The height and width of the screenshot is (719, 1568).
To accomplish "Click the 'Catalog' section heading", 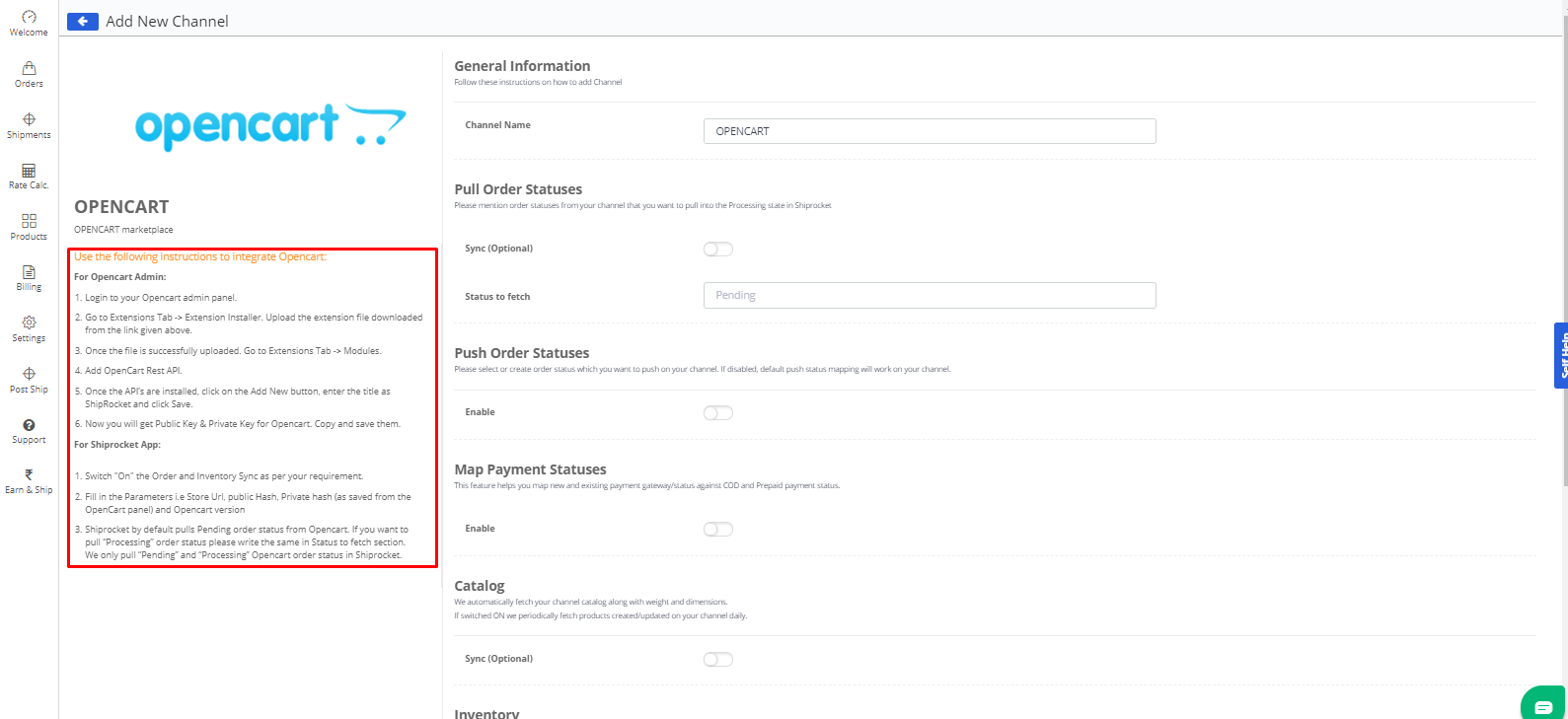I will tap(480, 586).
